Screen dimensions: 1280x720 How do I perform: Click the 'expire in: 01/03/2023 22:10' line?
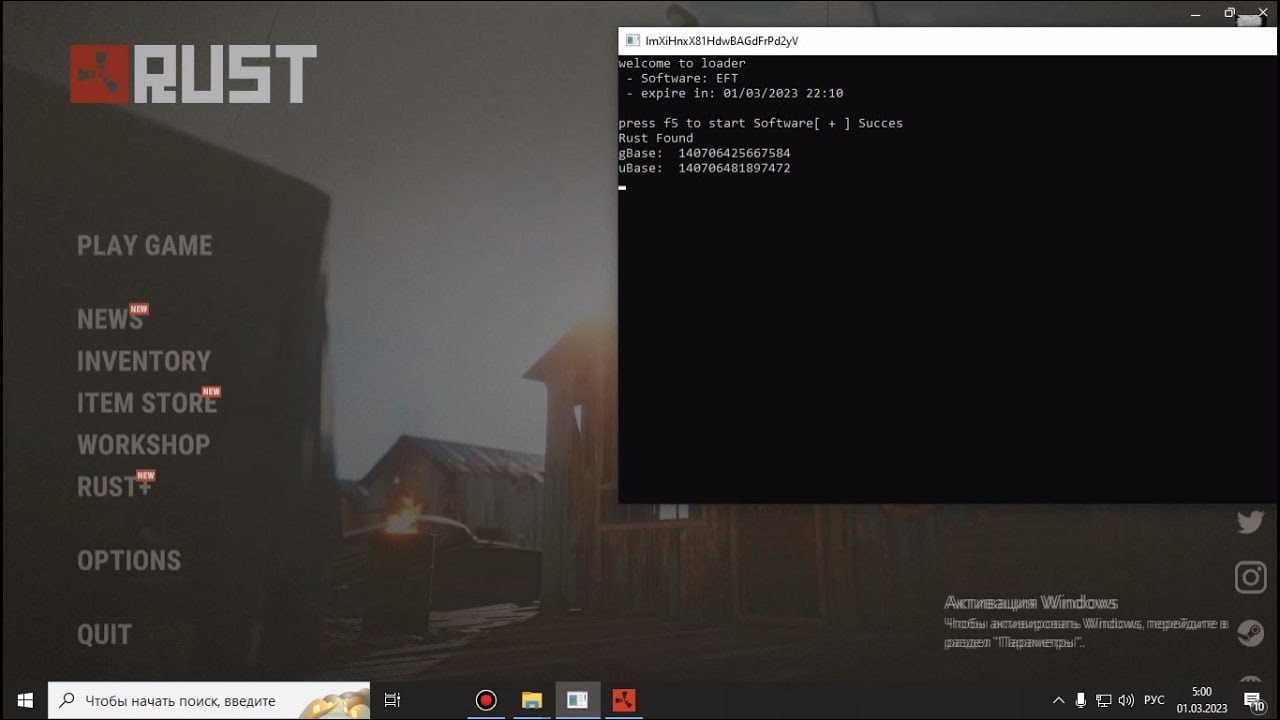pos(735,93)
